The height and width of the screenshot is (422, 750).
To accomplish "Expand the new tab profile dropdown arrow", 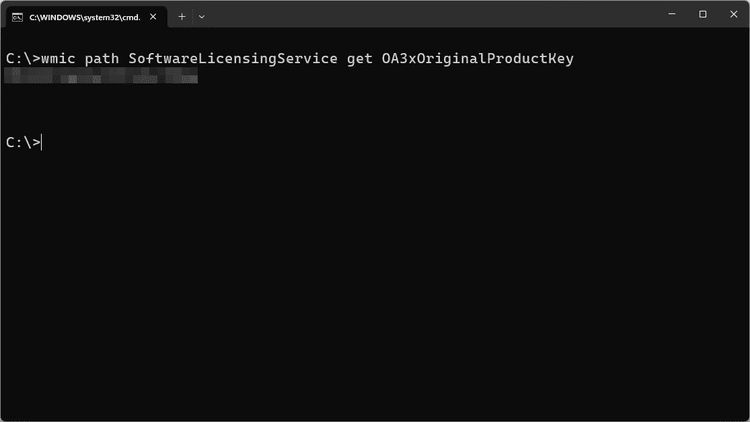I will (202, 16).
